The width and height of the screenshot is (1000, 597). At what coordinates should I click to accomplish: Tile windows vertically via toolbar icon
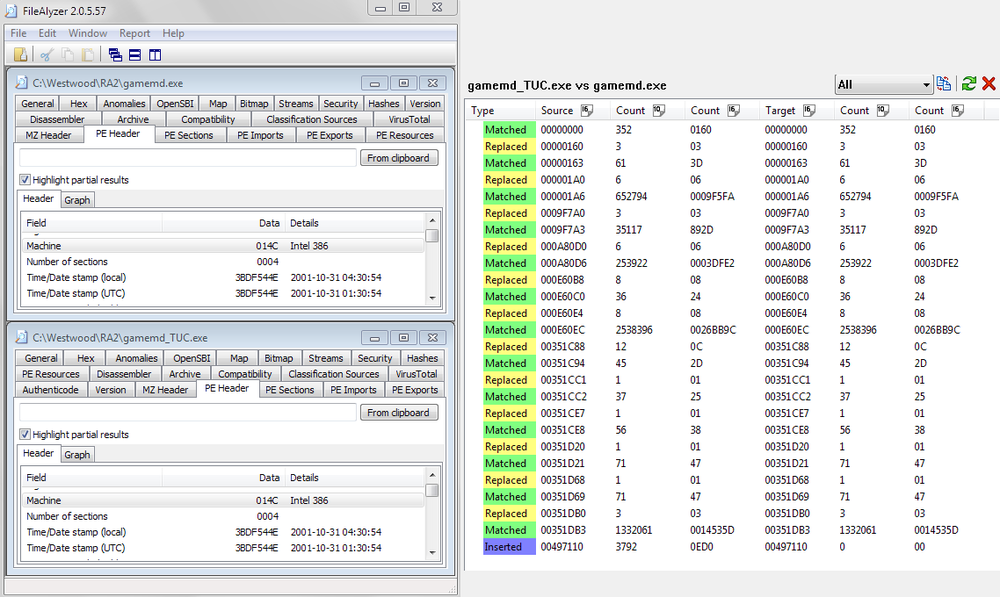[155, 55]
